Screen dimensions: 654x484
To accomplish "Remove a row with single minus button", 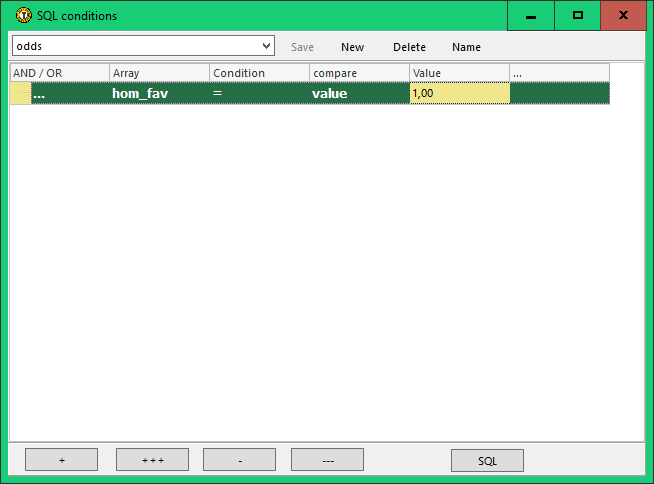I will pyautogui.click(x=239, y=460).
